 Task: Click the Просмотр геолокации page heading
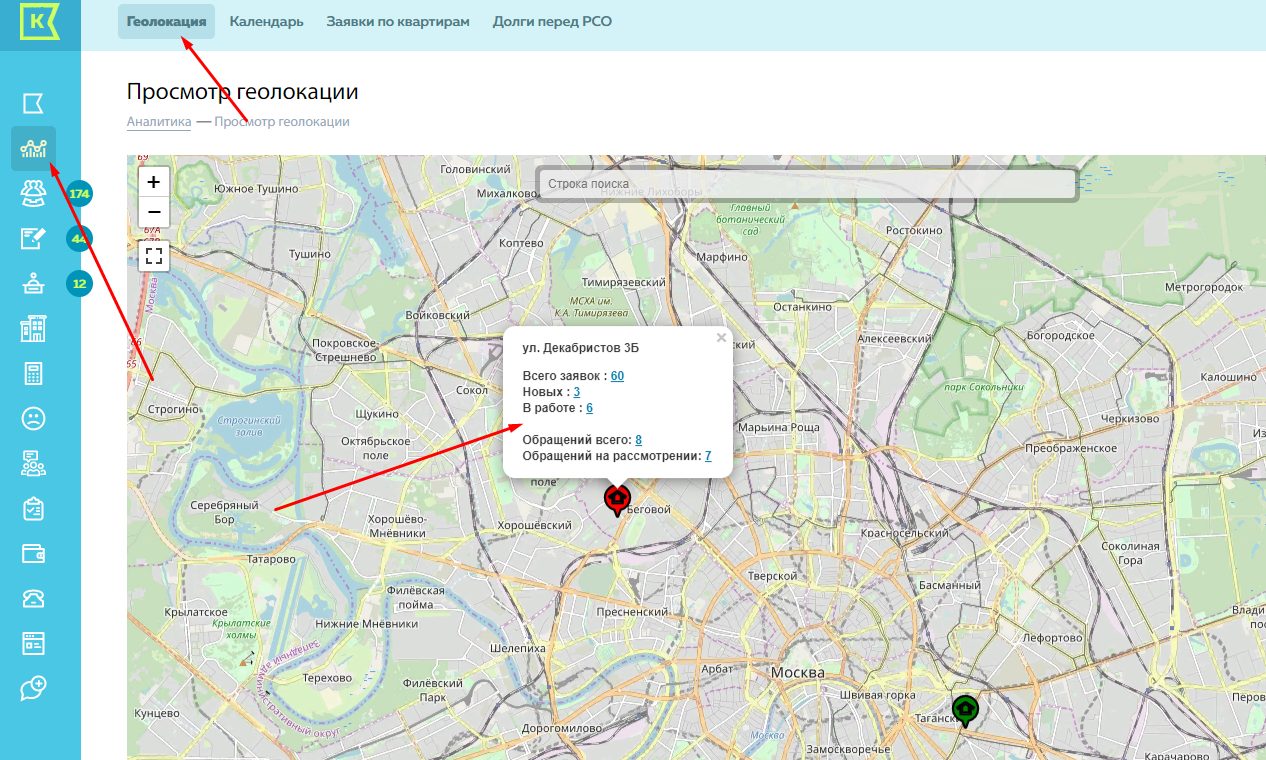coord(243,92)
